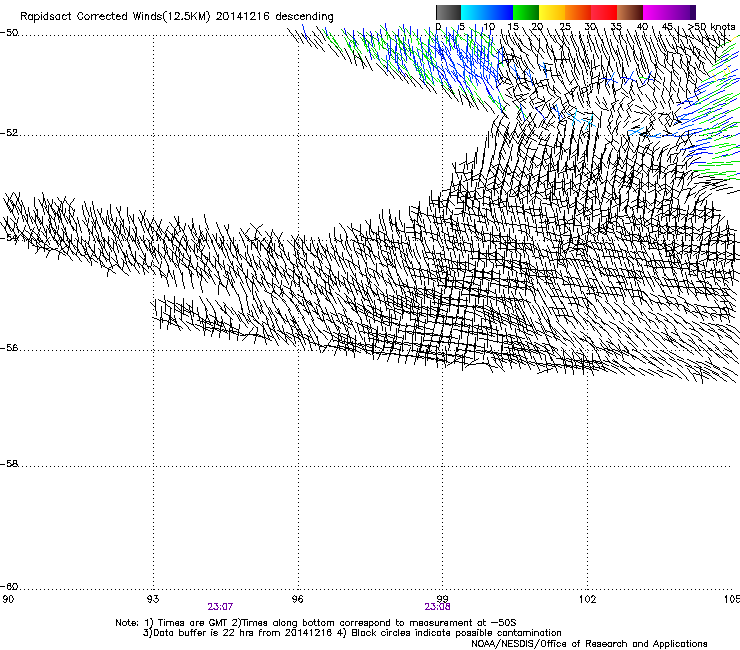740x650 pixels.
Task: Click the purple time label '23:08'
Action: (437, 607)
